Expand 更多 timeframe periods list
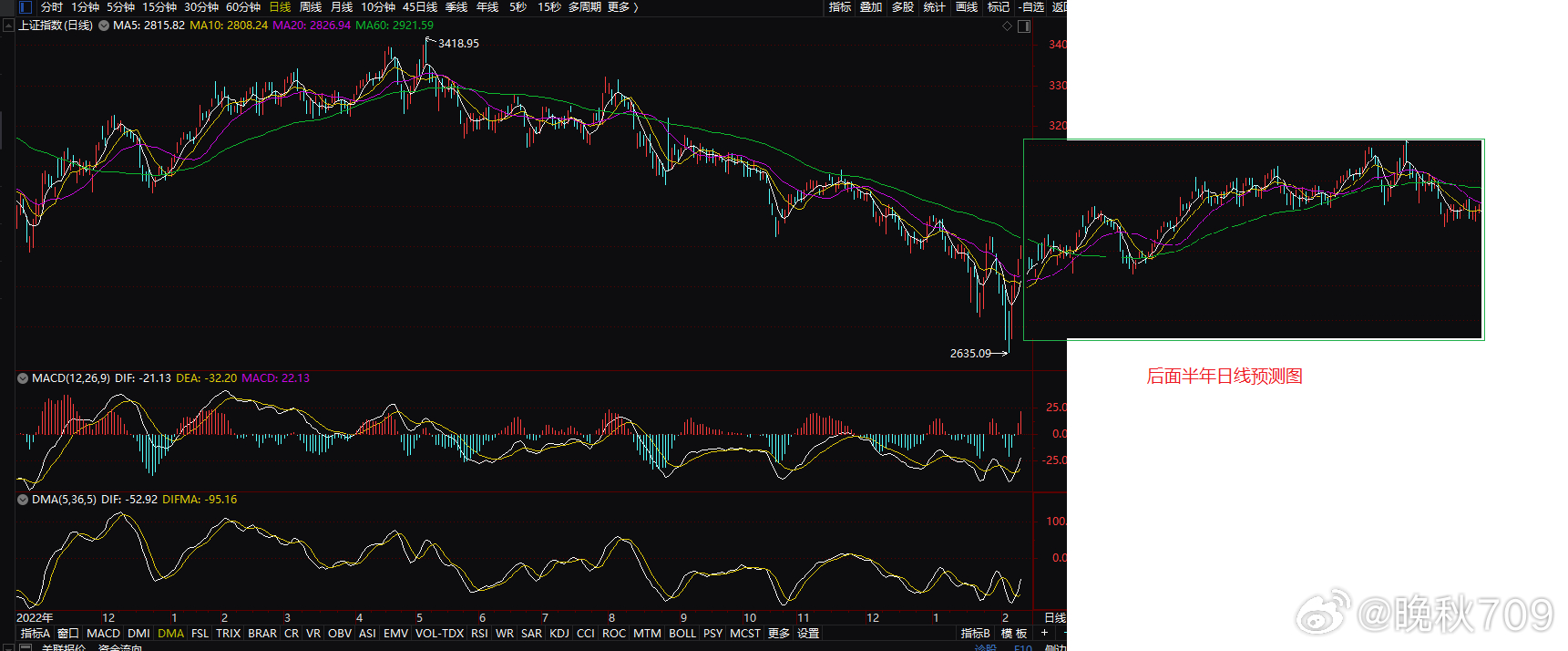Viewport: 1568px width, 651px height. click(x=622, y=7)
